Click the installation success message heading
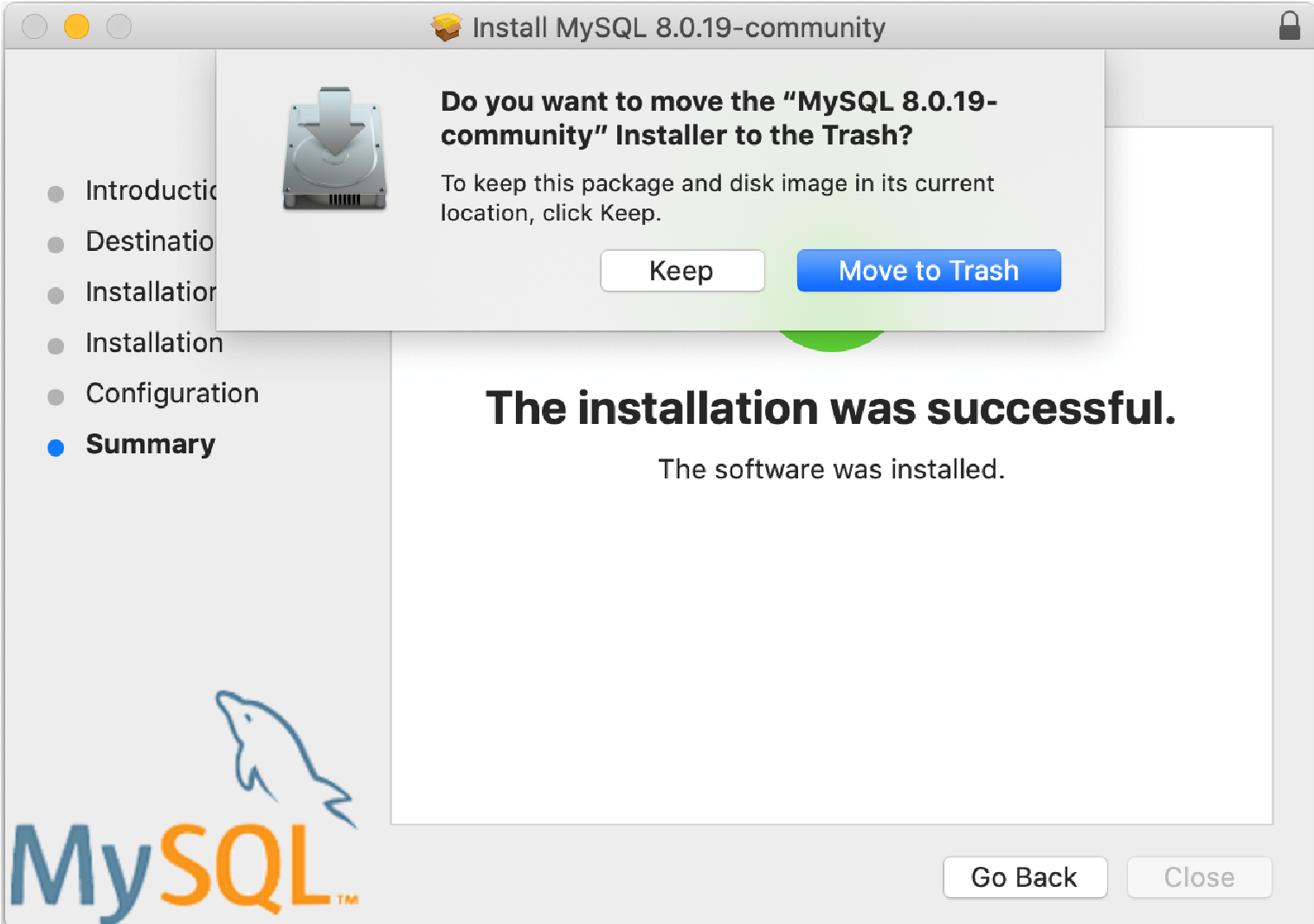The height and width of the screenshot is (924, 1314). click(x=831, y=408)
